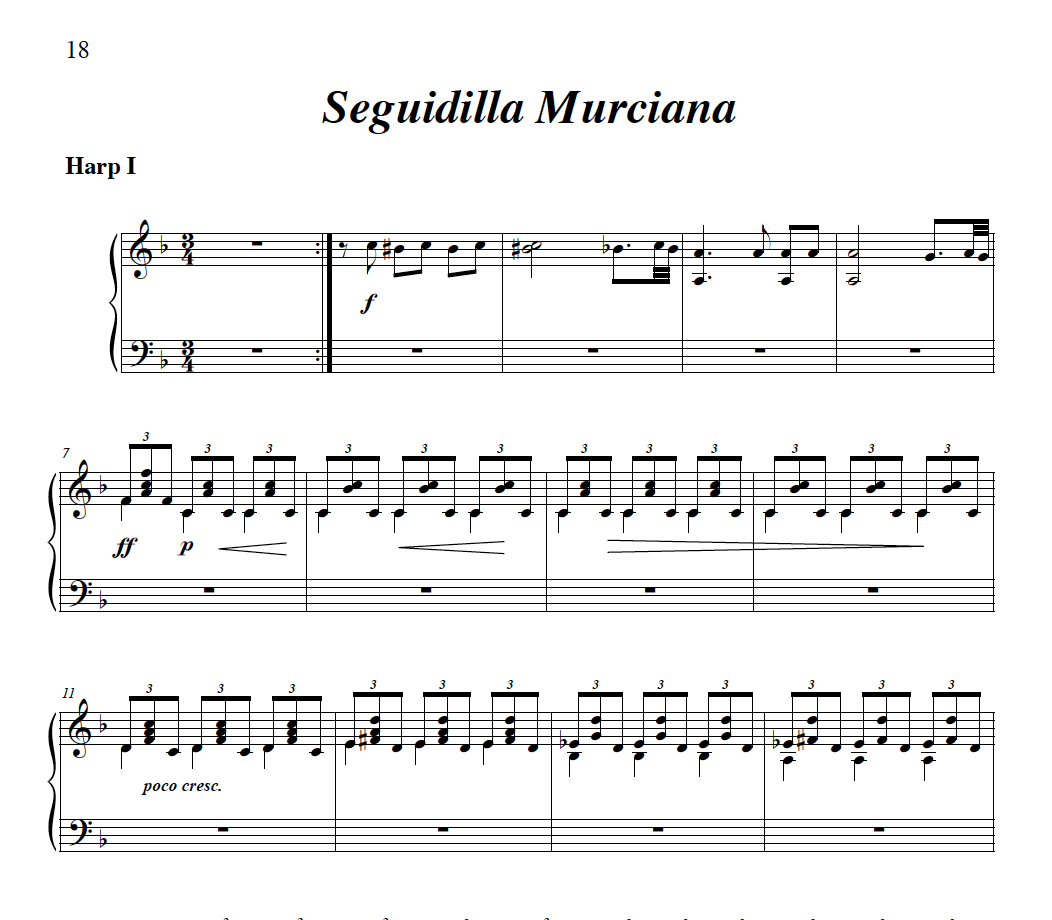Click the B-sharp half note in measure 3
This screenshot has width=1052, height=920.
click(x=526, y=250)
